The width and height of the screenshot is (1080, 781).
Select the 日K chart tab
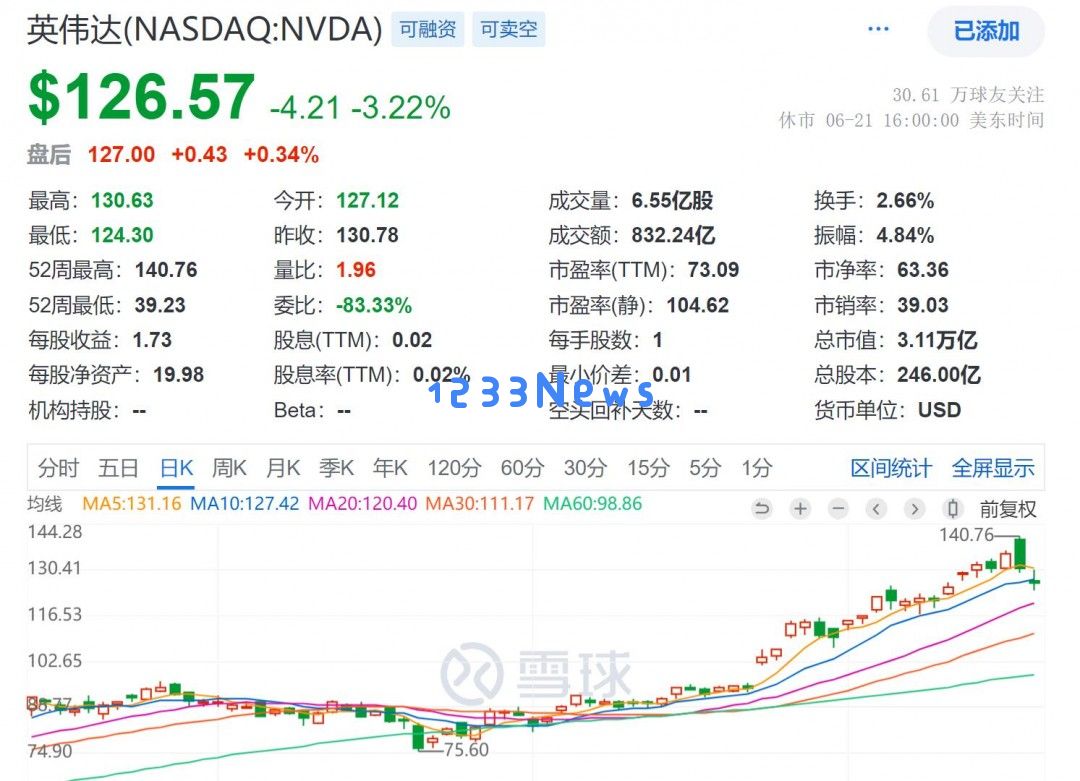176,468
